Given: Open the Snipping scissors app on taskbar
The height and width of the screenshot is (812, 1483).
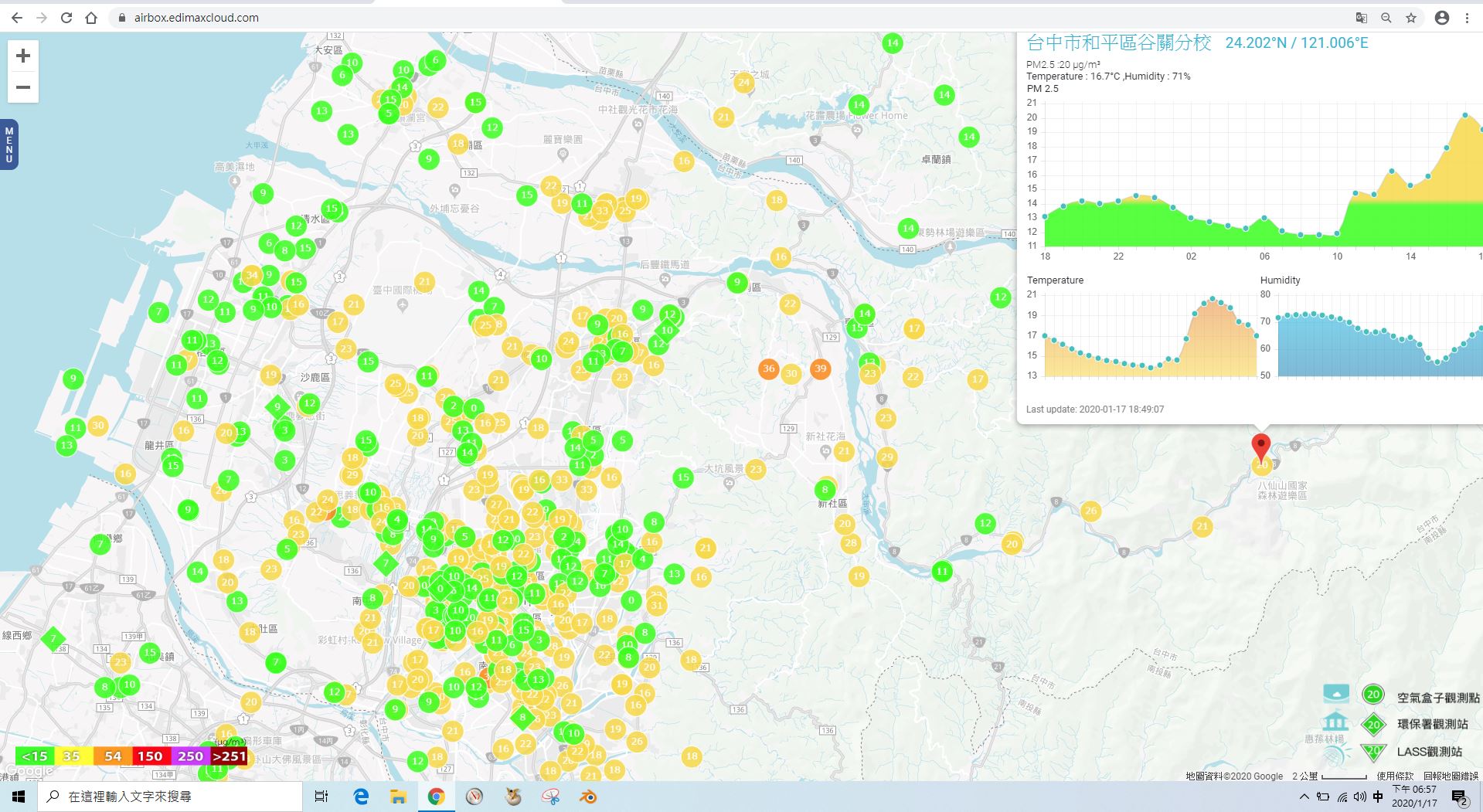Looking at the screenshot, I should pos(550,797).
